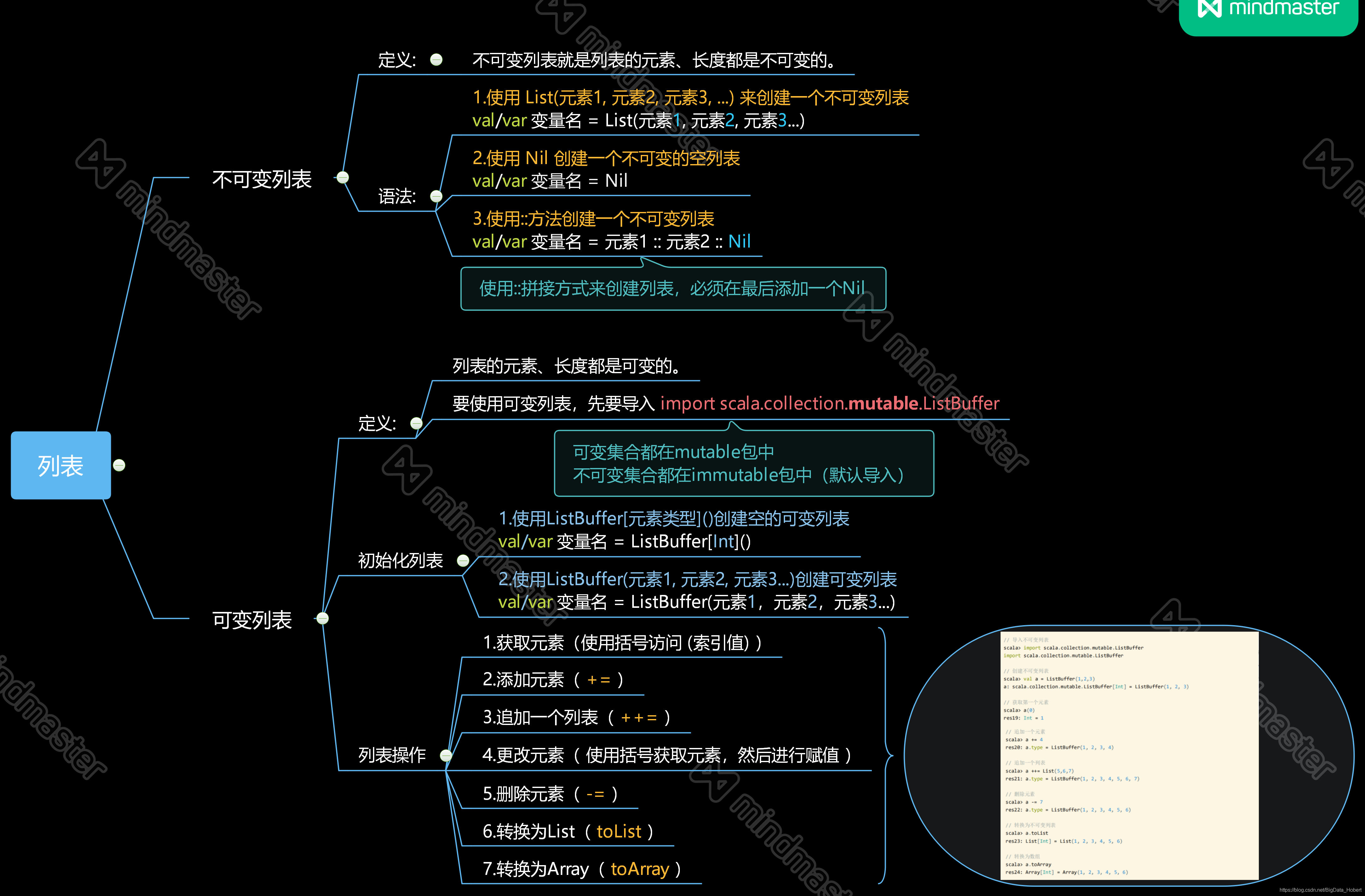This screenshot has width=1365, height=896.
Task: Select the 6.转换为List ( toList ) node
Action: point(568,831)
